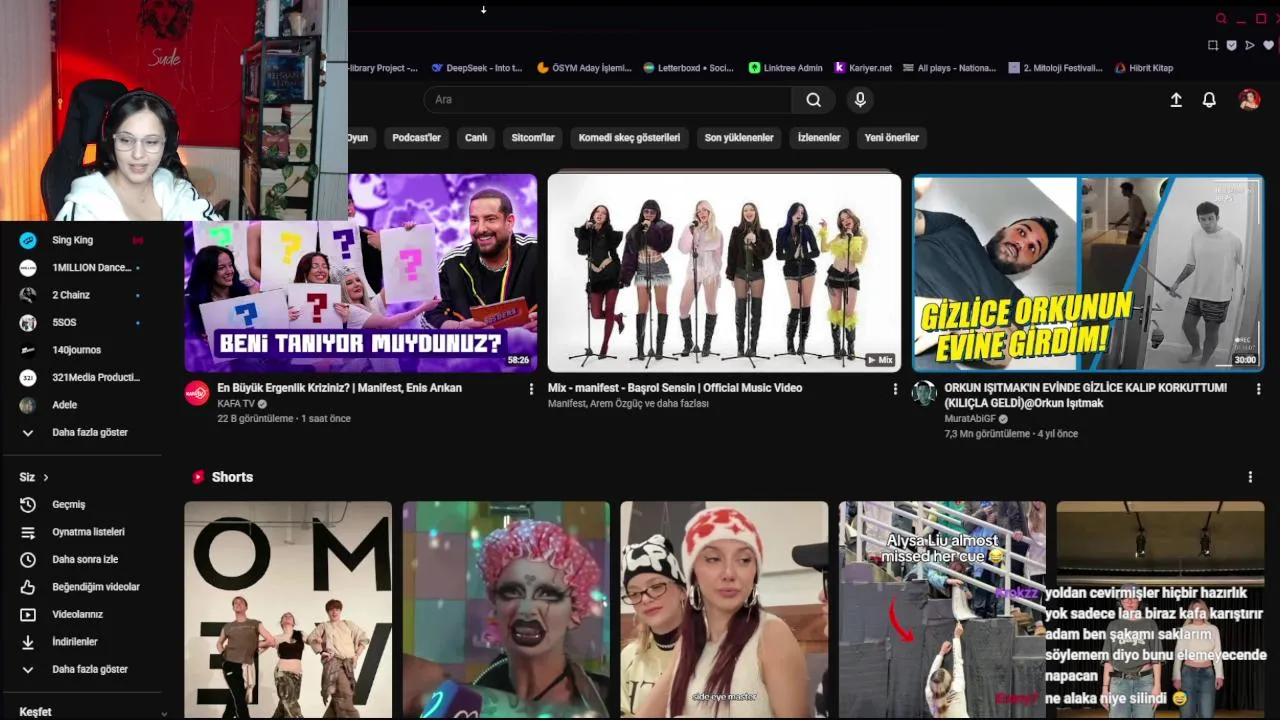The width and height of the screenshot is (1280, 720).
Task: Open the İndirilenler download icon
Action: pos(28,642)
